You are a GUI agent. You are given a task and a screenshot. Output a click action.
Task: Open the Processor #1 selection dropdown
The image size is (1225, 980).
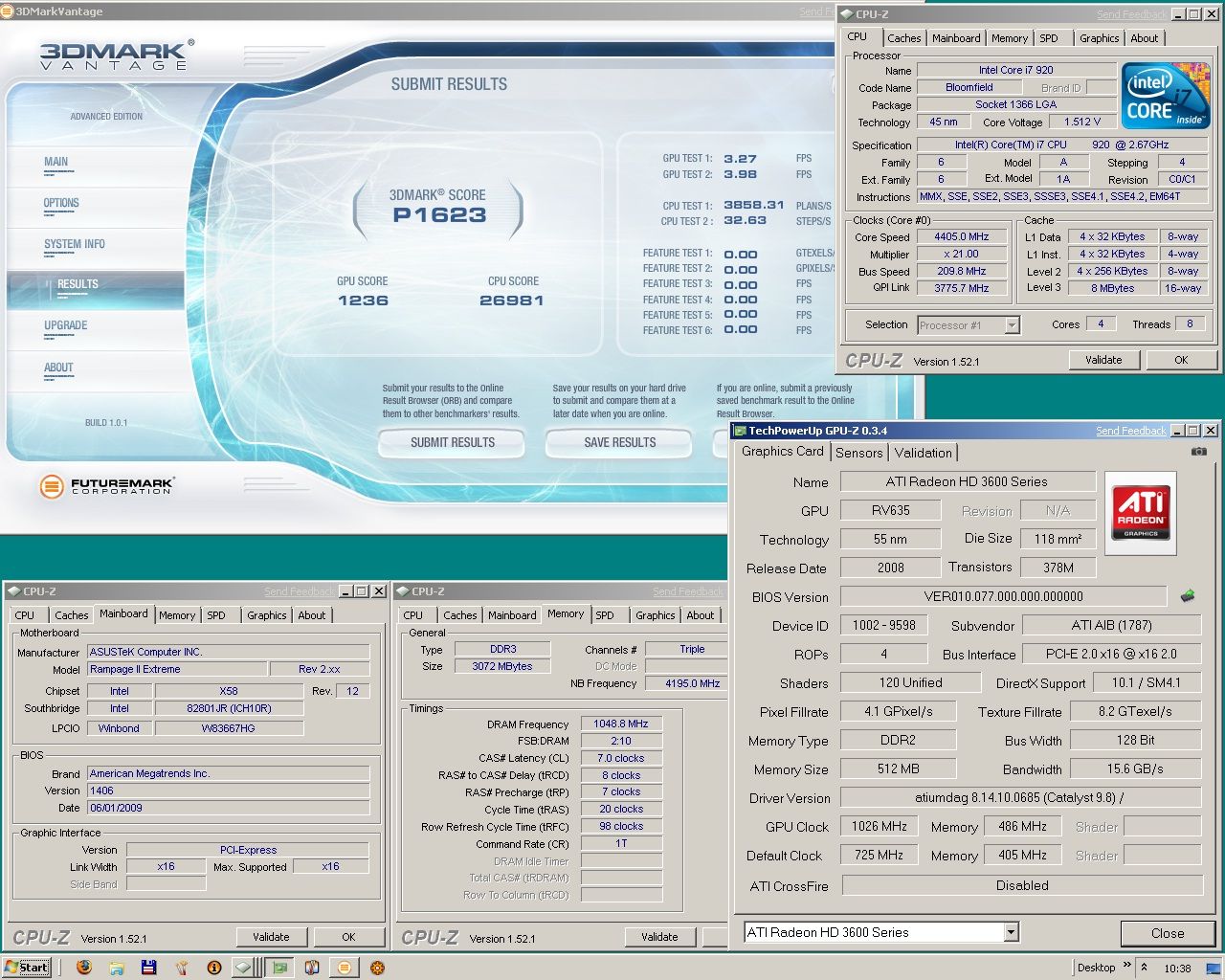click(1012, 325)
